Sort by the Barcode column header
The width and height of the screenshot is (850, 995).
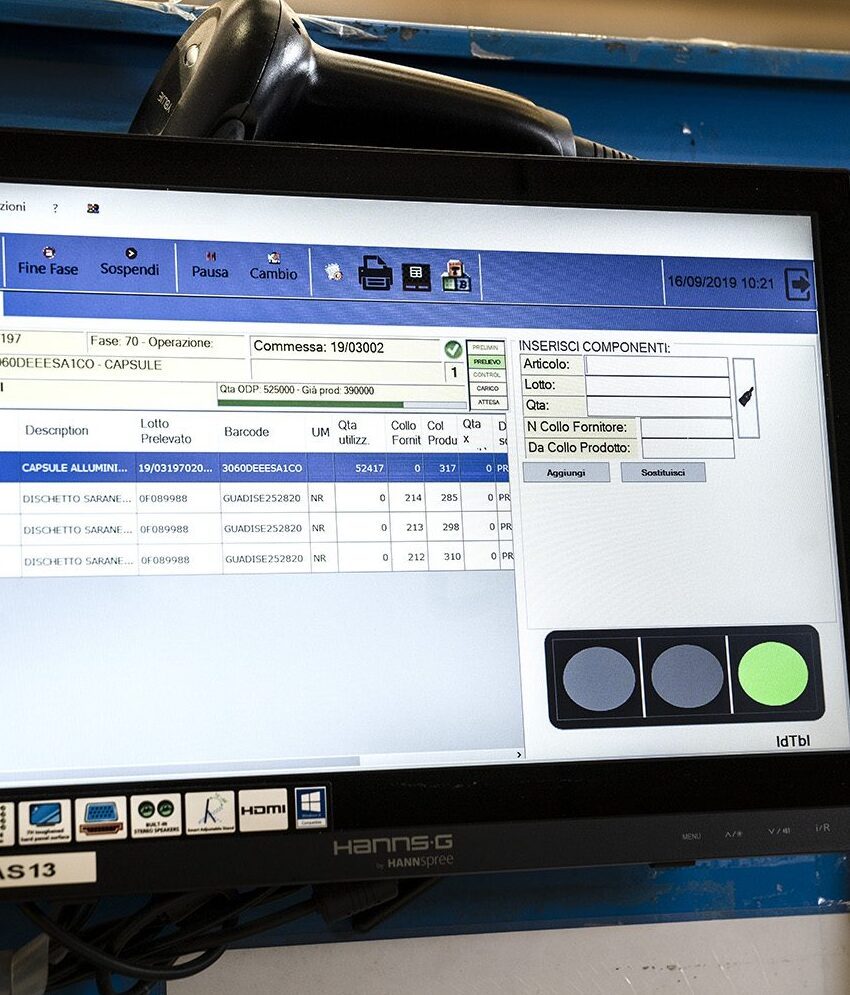[x=246, y=432]
